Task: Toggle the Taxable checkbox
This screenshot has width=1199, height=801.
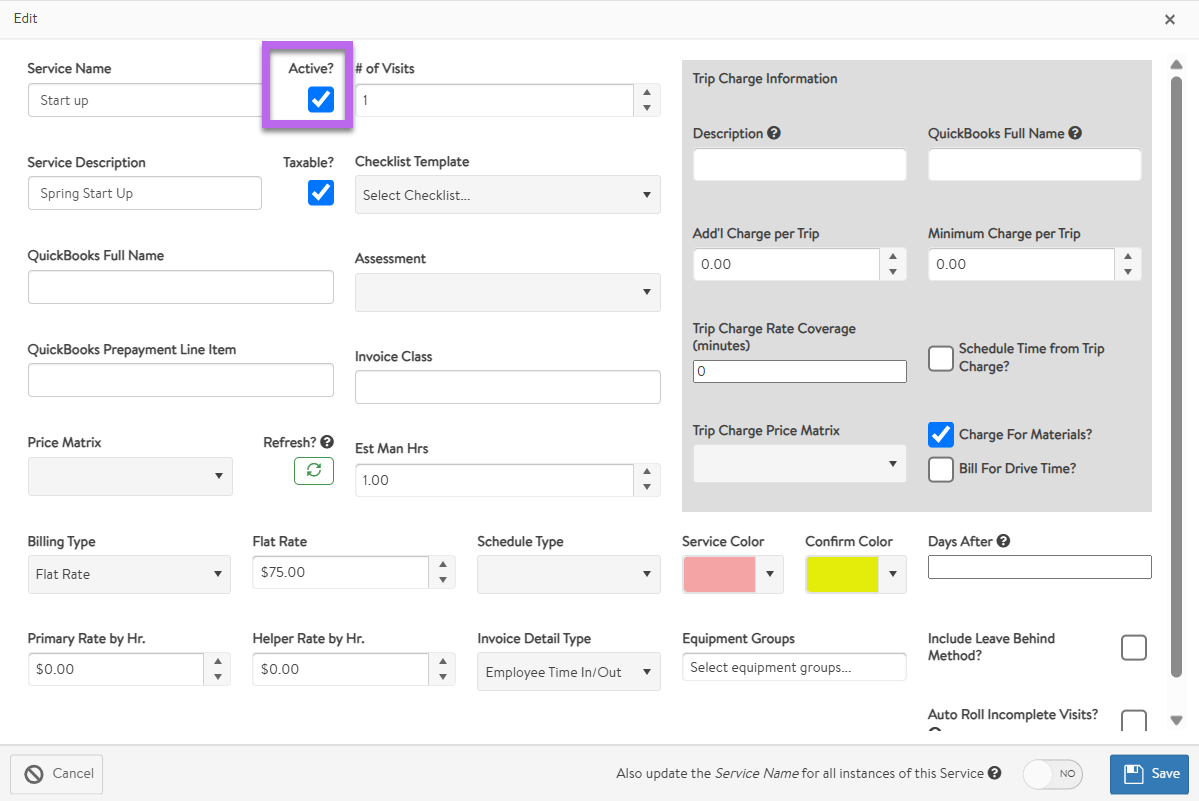Action: pyautogui.click(x=321, y=192)
